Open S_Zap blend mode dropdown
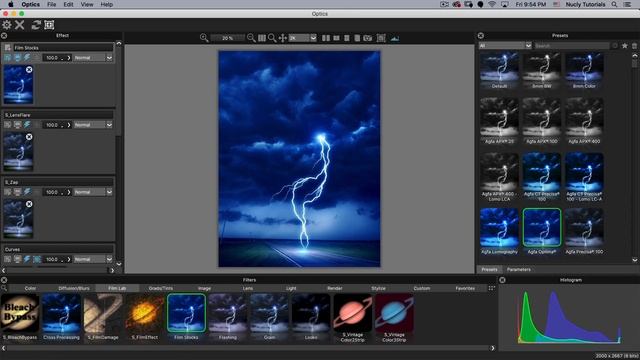This screenshot has width=640, height=360. point(93,192)
